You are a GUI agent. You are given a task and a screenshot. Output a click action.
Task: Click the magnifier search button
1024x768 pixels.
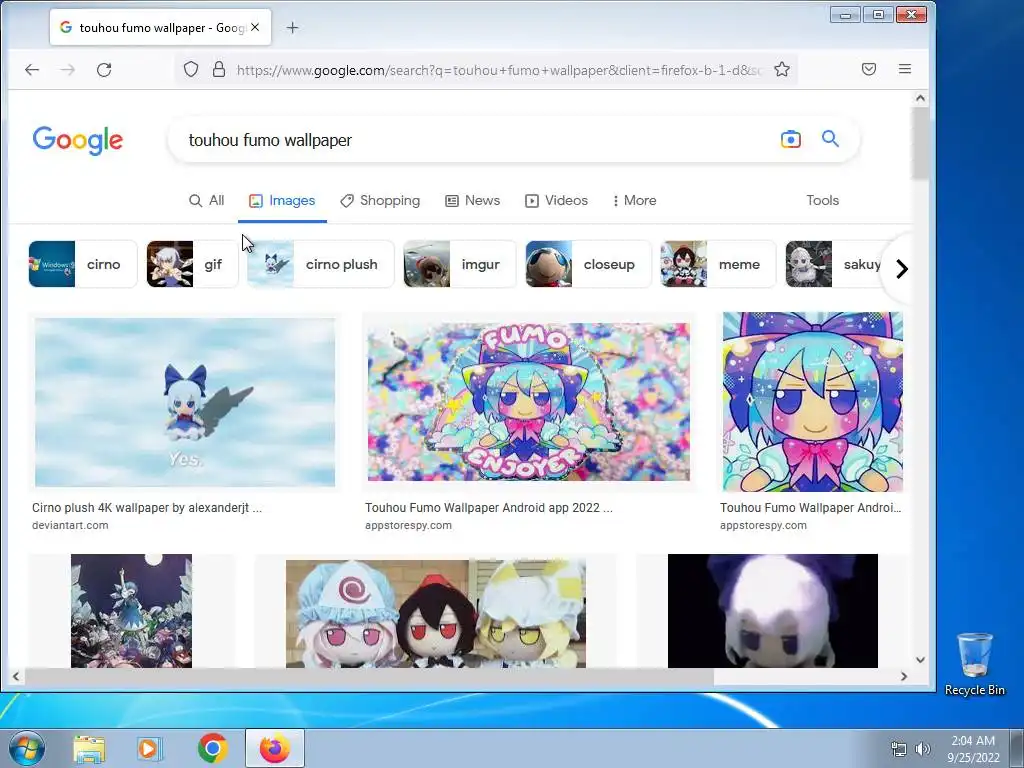click(830, 139)
